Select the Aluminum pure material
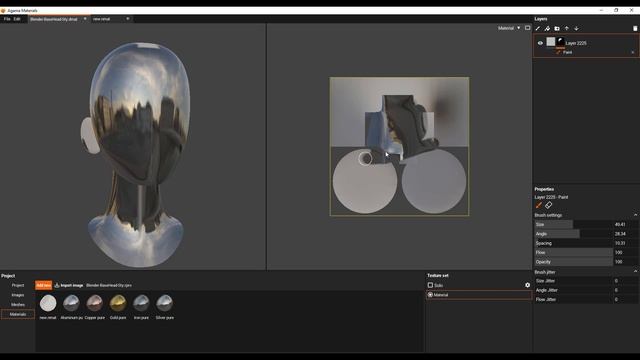This screenshot has width=640, height=360. (71, 303)
